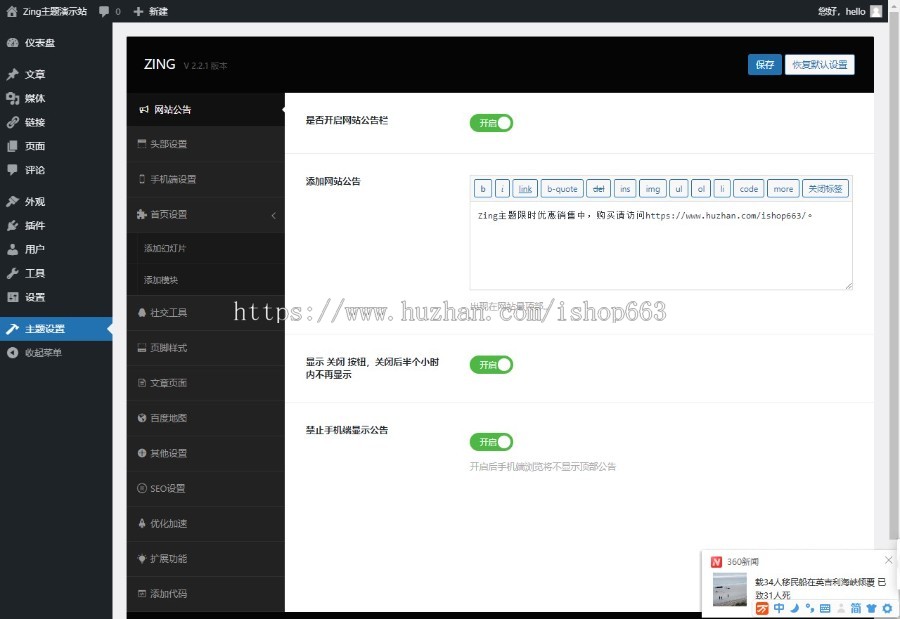Click the 插件 plugin icon
Image resolution: width=900 pixels, height=619 pixels.
pyautogui.click(x=13, y=225)
